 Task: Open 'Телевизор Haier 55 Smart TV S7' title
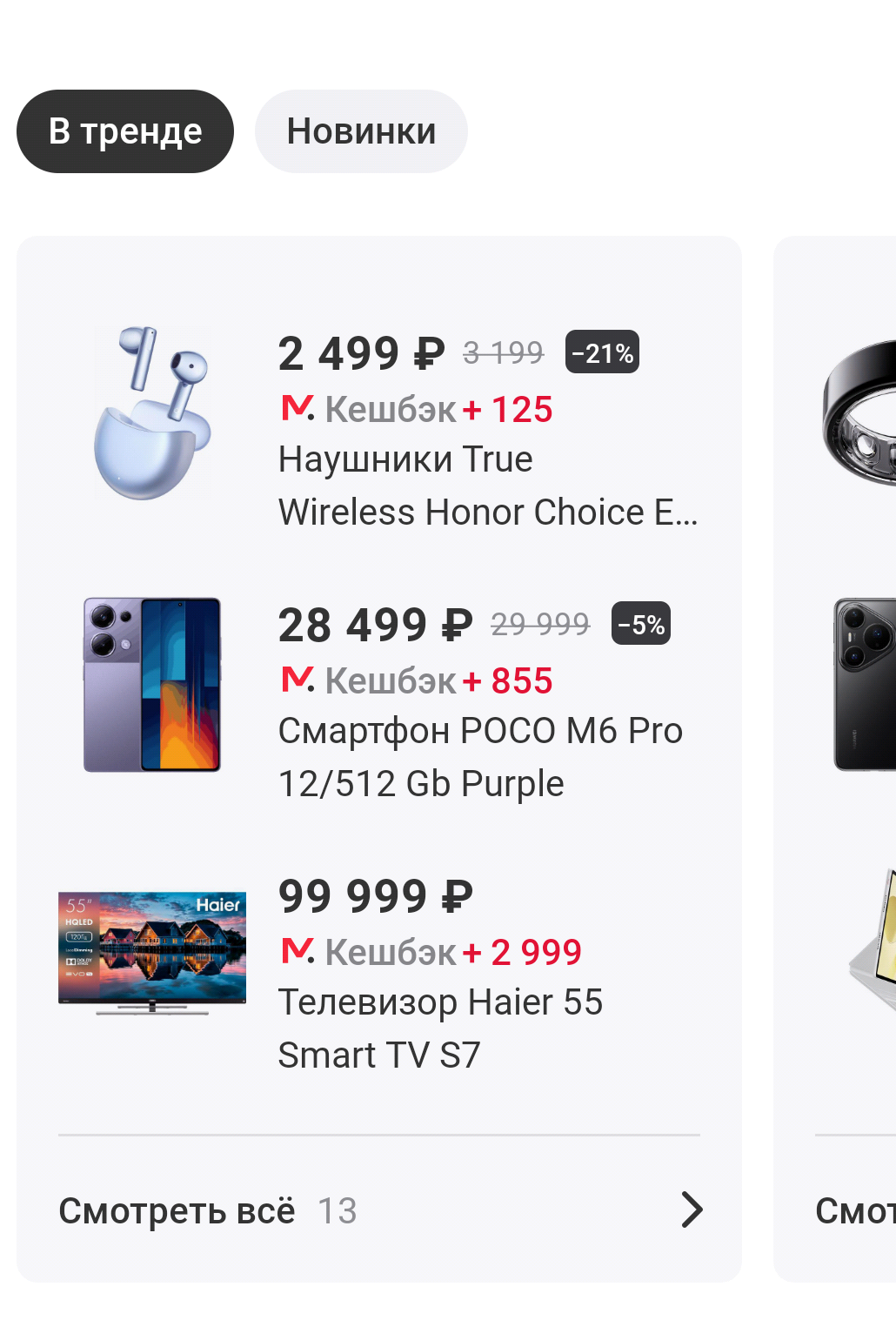point(440,1029)
